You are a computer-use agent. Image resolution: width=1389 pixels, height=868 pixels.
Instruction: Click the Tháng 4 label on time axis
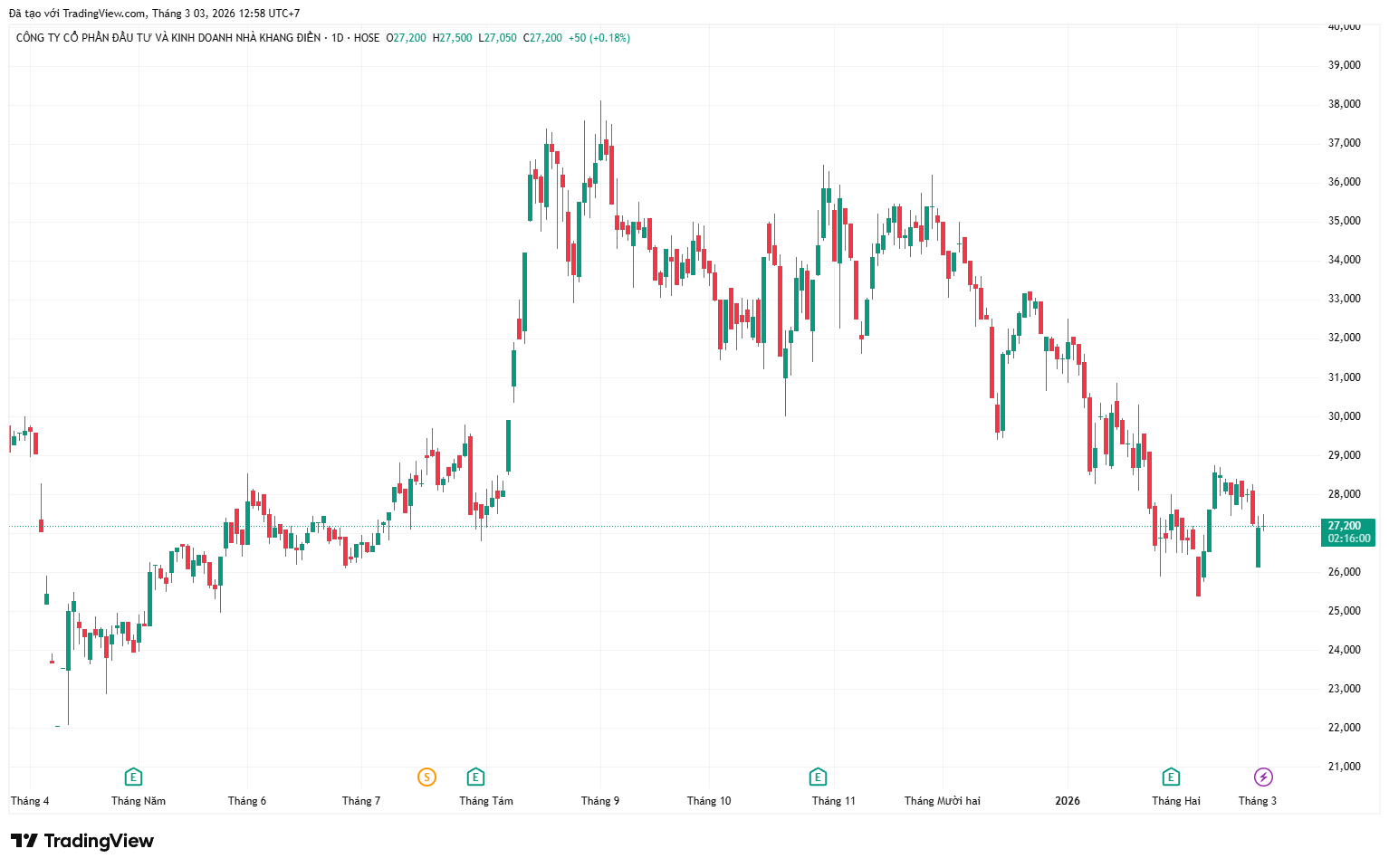point(30,801)
